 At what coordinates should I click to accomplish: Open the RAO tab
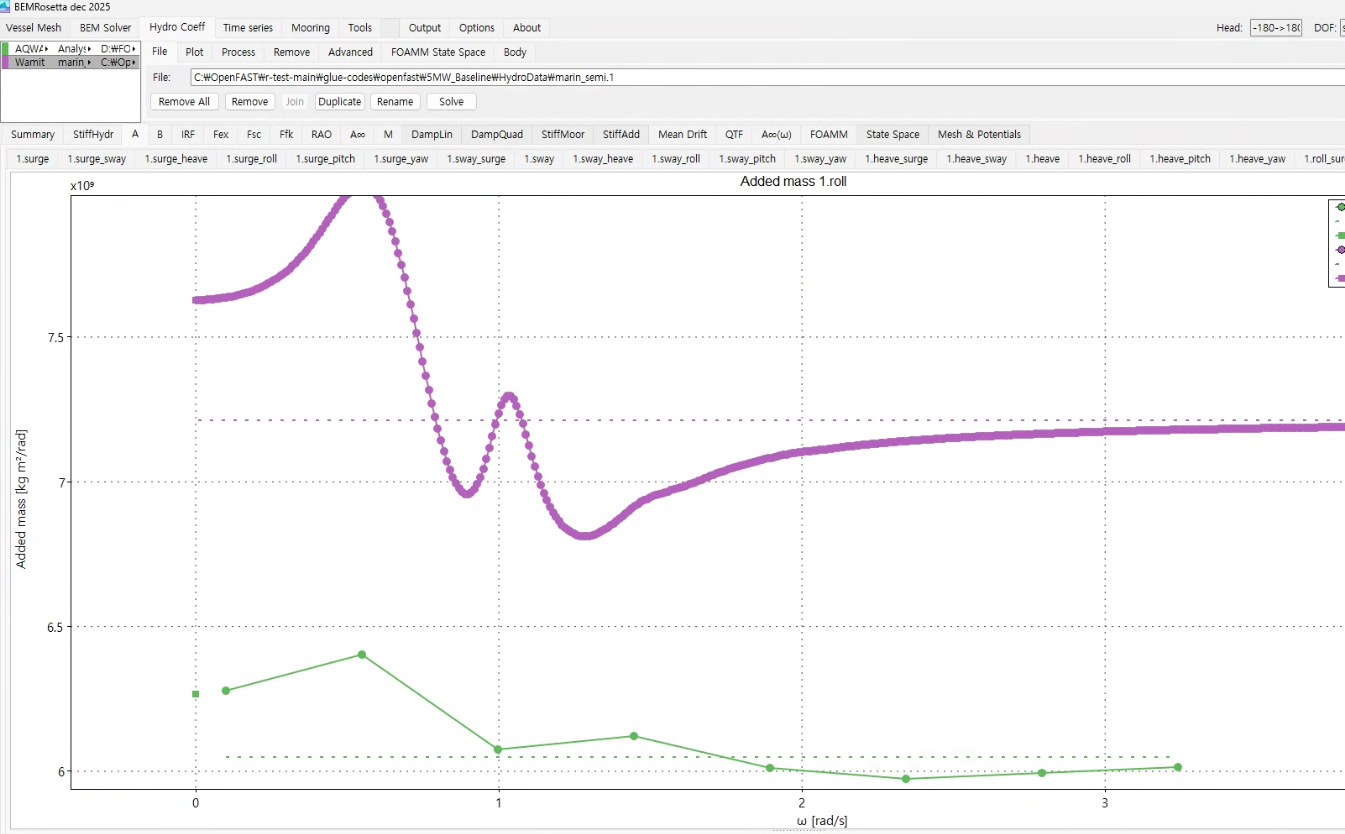point(321,134)
